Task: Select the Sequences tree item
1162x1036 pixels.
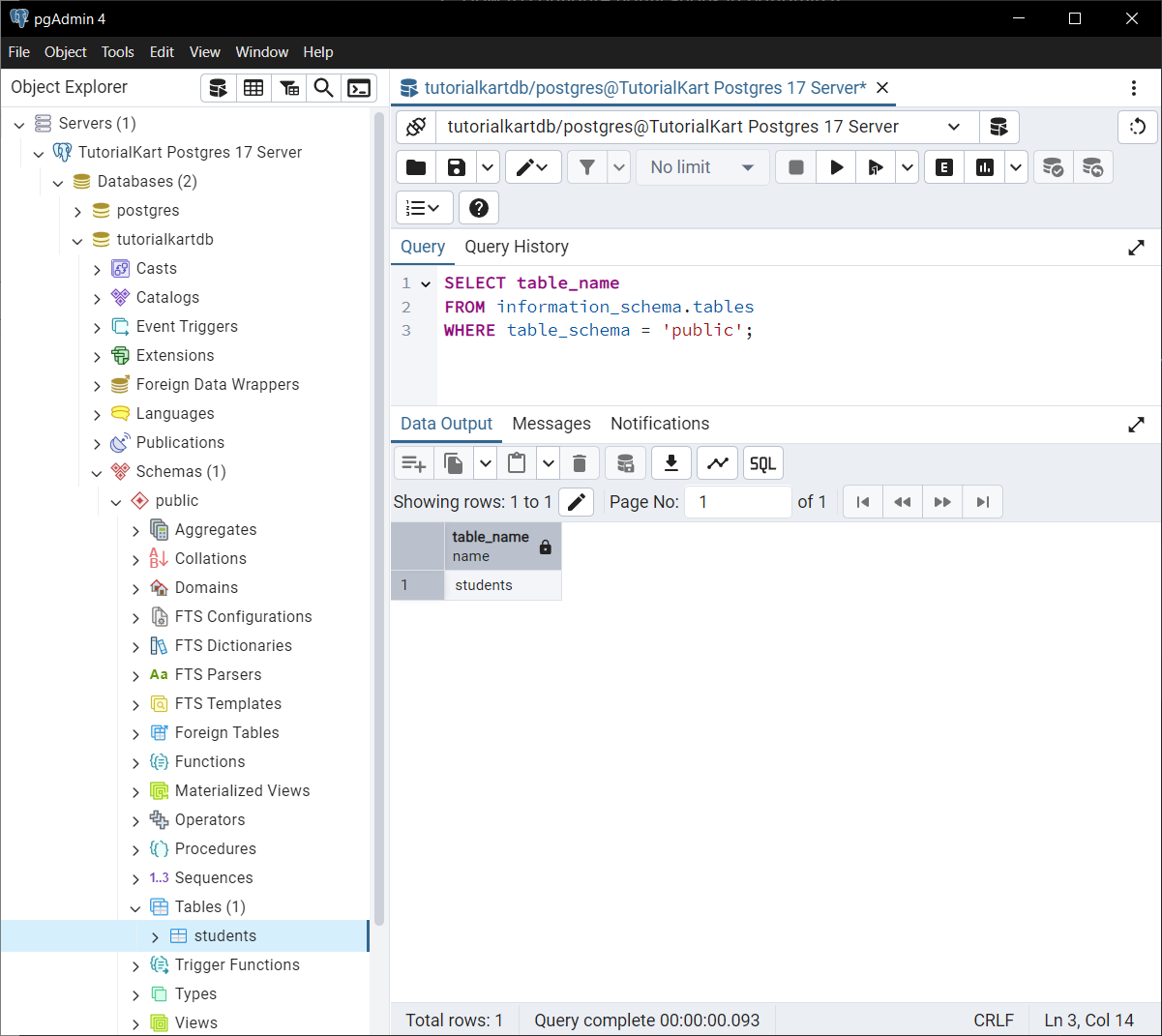Action: (x=214, y=878)
